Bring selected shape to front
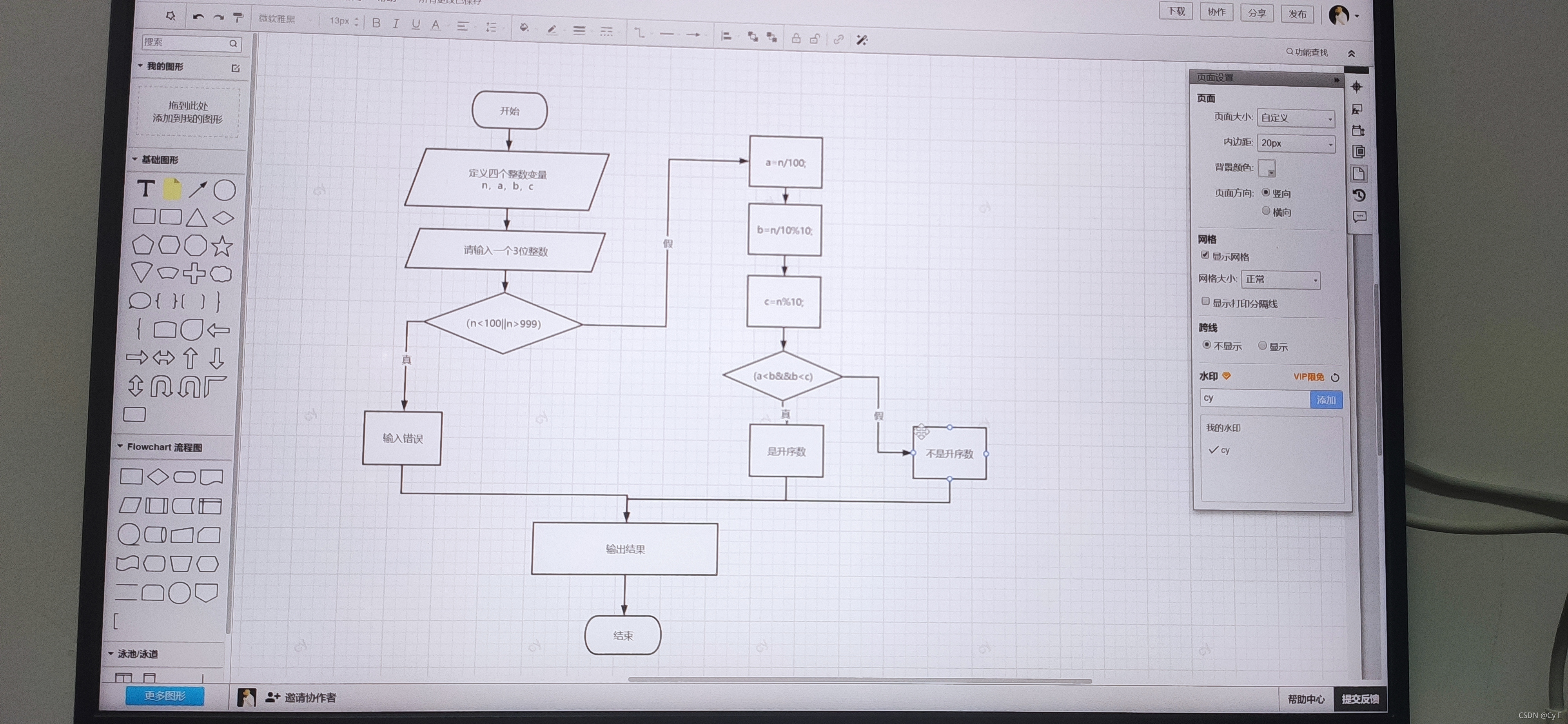 coord(753,37)
